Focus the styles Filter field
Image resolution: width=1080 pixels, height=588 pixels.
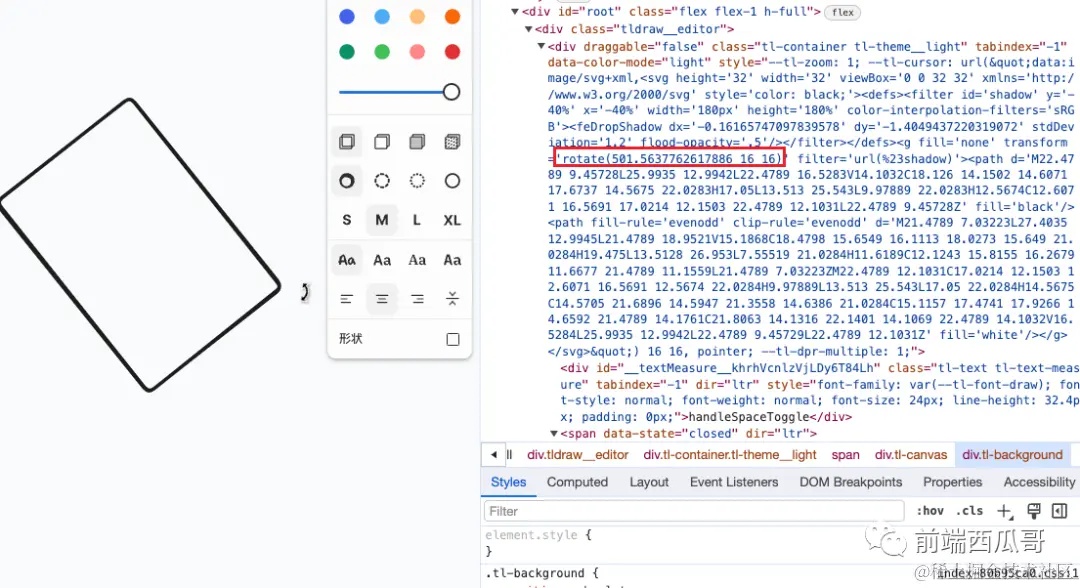coord(694,511)
